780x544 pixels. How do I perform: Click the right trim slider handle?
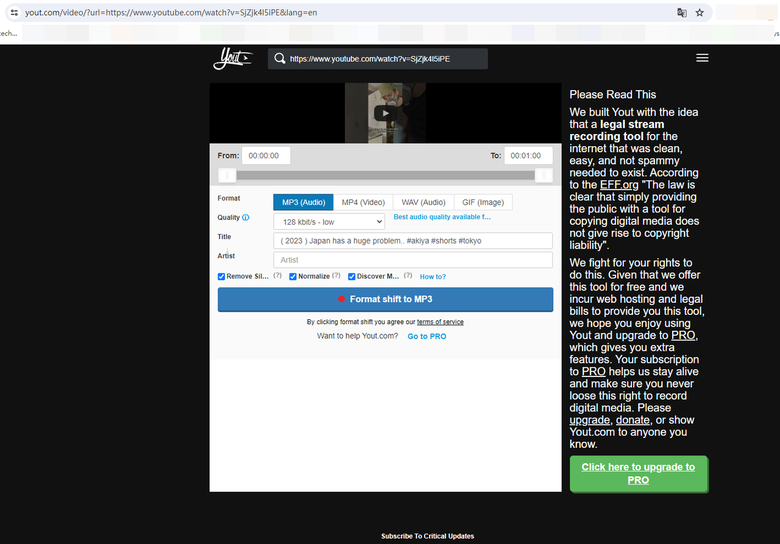[x=544, y=175]
